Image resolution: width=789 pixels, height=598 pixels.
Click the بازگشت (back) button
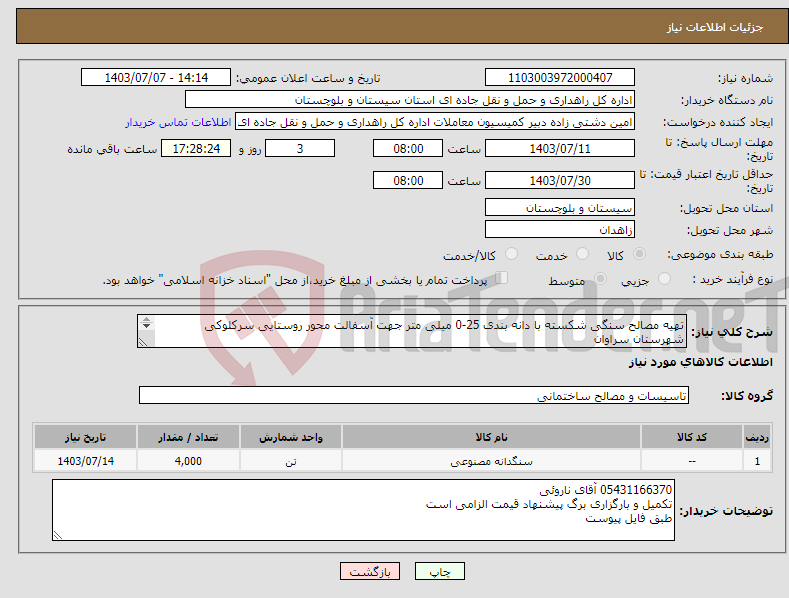370,571
